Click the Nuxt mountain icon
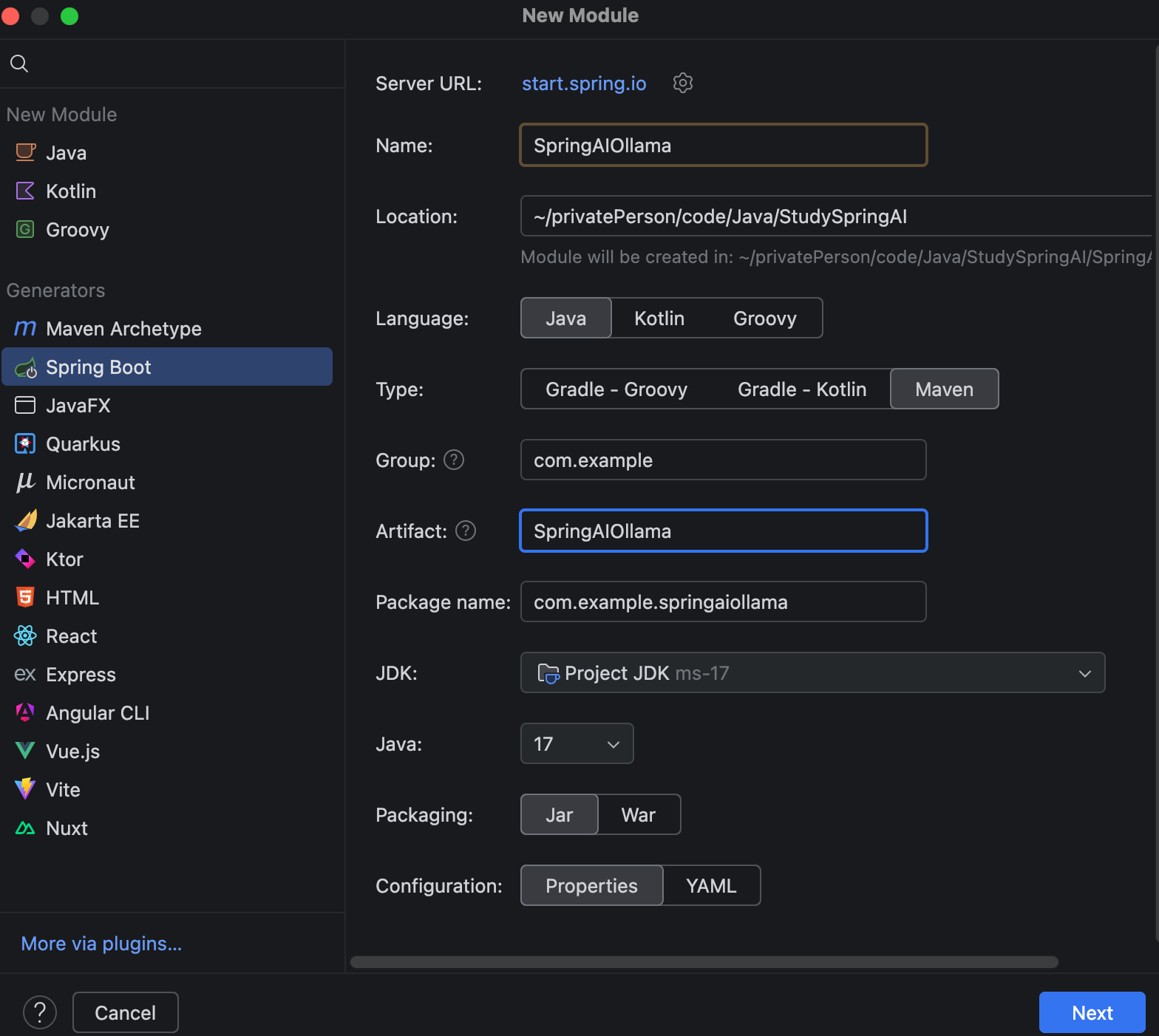 pyautogui.click(x=25, y=828)
